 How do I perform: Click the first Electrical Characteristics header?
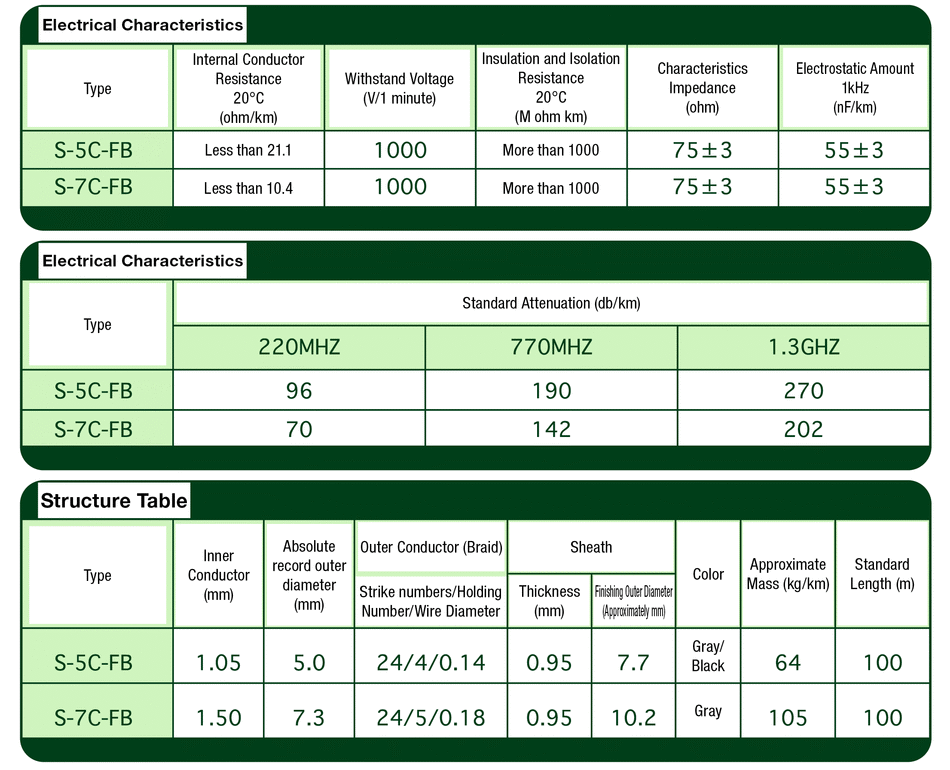pyautogui.click(x=141, y=25)
